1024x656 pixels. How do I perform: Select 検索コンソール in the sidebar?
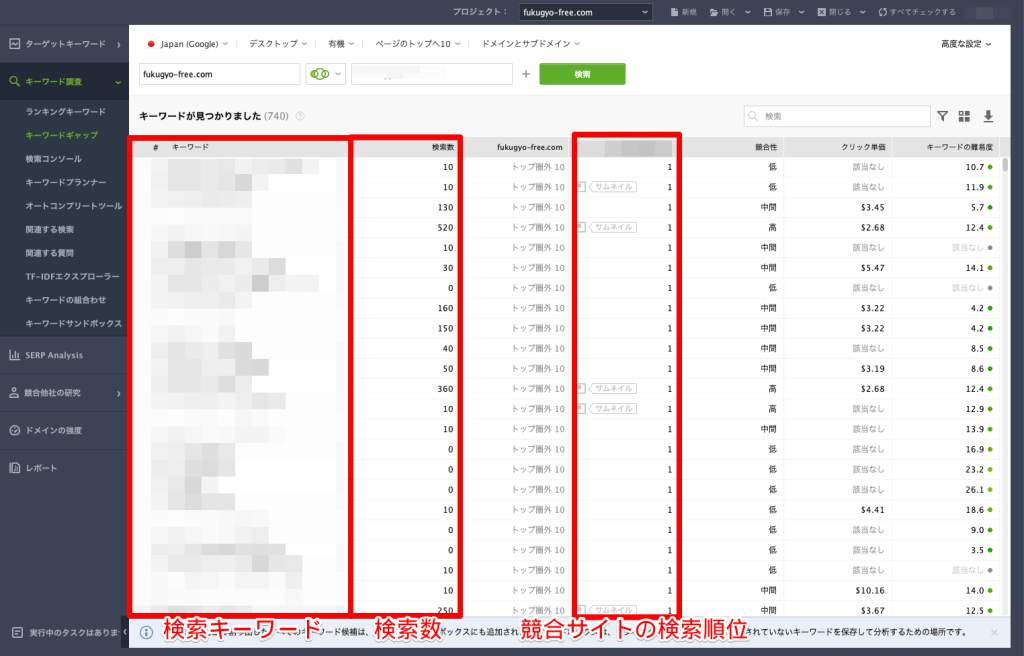click(x=54, y=159)
